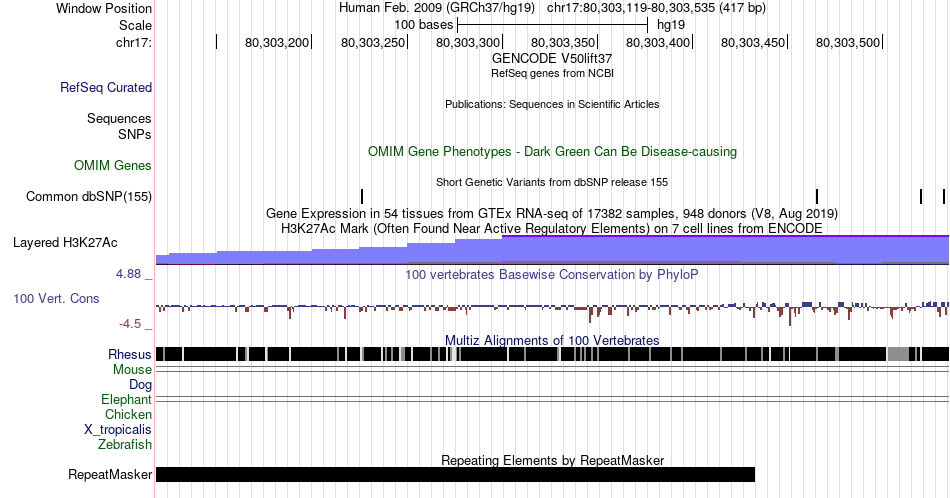950x498 pixels.
Task: Select the Dog species label
Action: (x=141, y=385)
